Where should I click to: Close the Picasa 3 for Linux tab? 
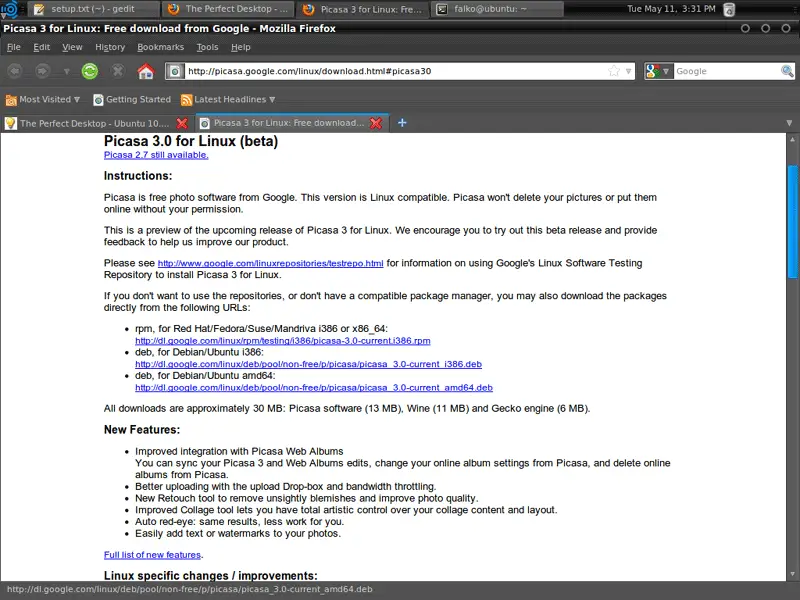click(x=376, y=123)
